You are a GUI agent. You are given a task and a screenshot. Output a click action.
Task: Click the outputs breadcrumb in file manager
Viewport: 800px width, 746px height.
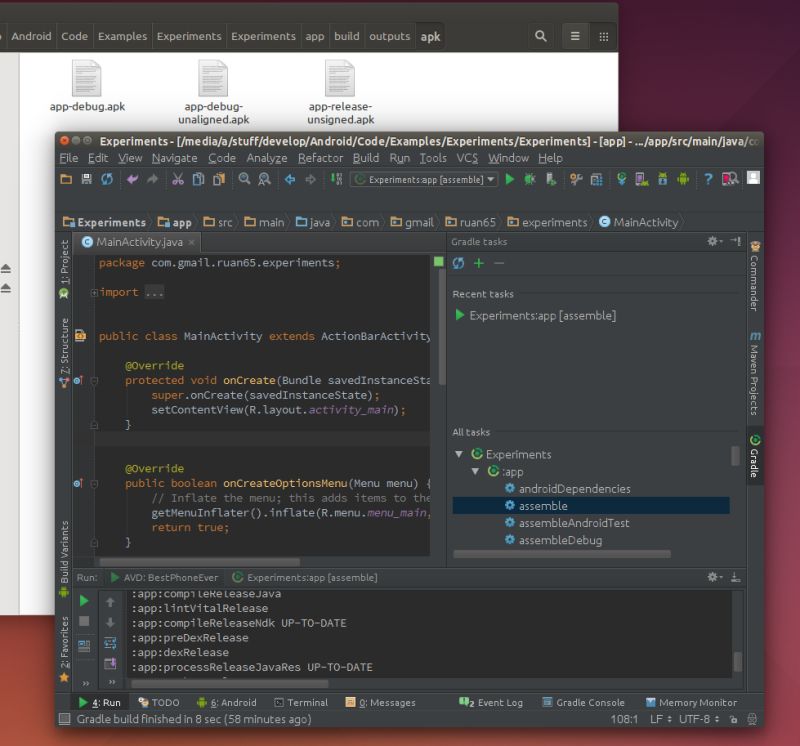coord(389,36)
